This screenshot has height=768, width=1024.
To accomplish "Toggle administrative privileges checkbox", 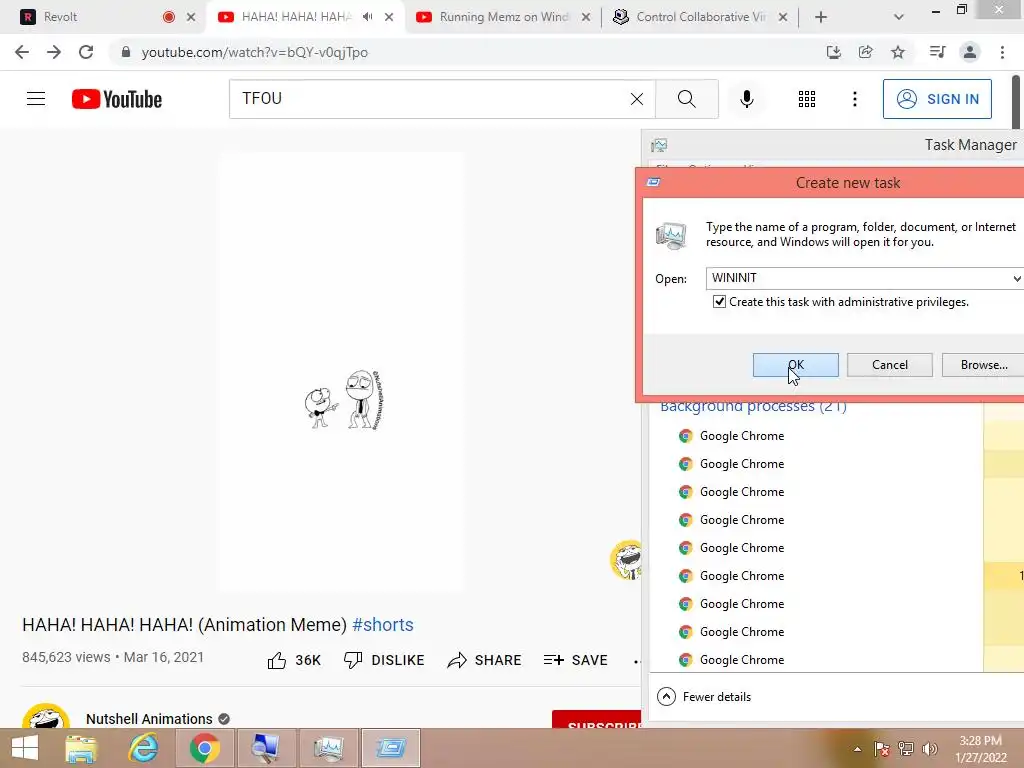I will click(x=719, y=302).
